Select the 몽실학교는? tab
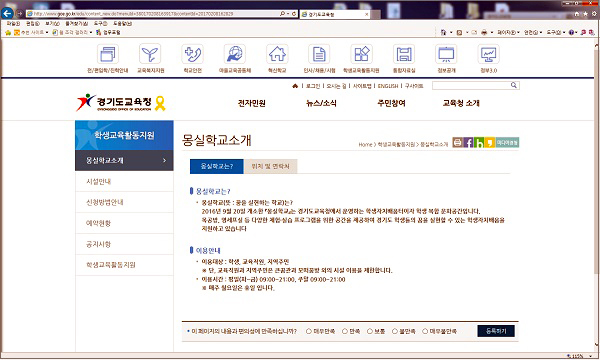Image resolution: width=600 pixels, height=360 pixels. [x=217, y=166]
